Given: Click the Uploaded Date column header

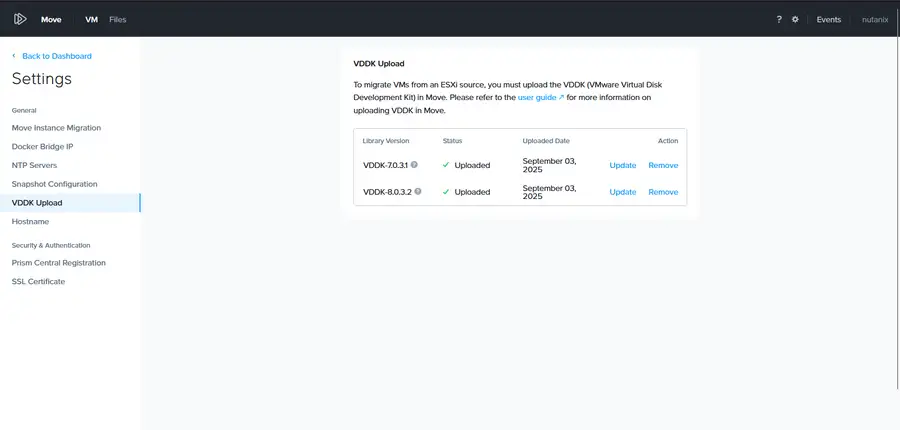Looking at the screenshot, I should pos(546,141).
